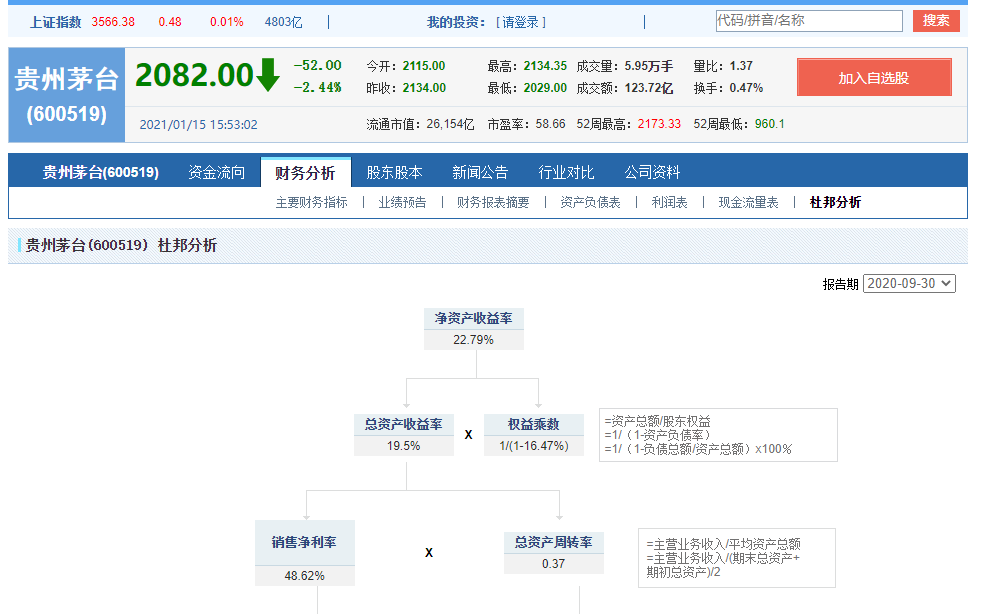
Task: Open the 请登录 login link
Action: [521, 23]
